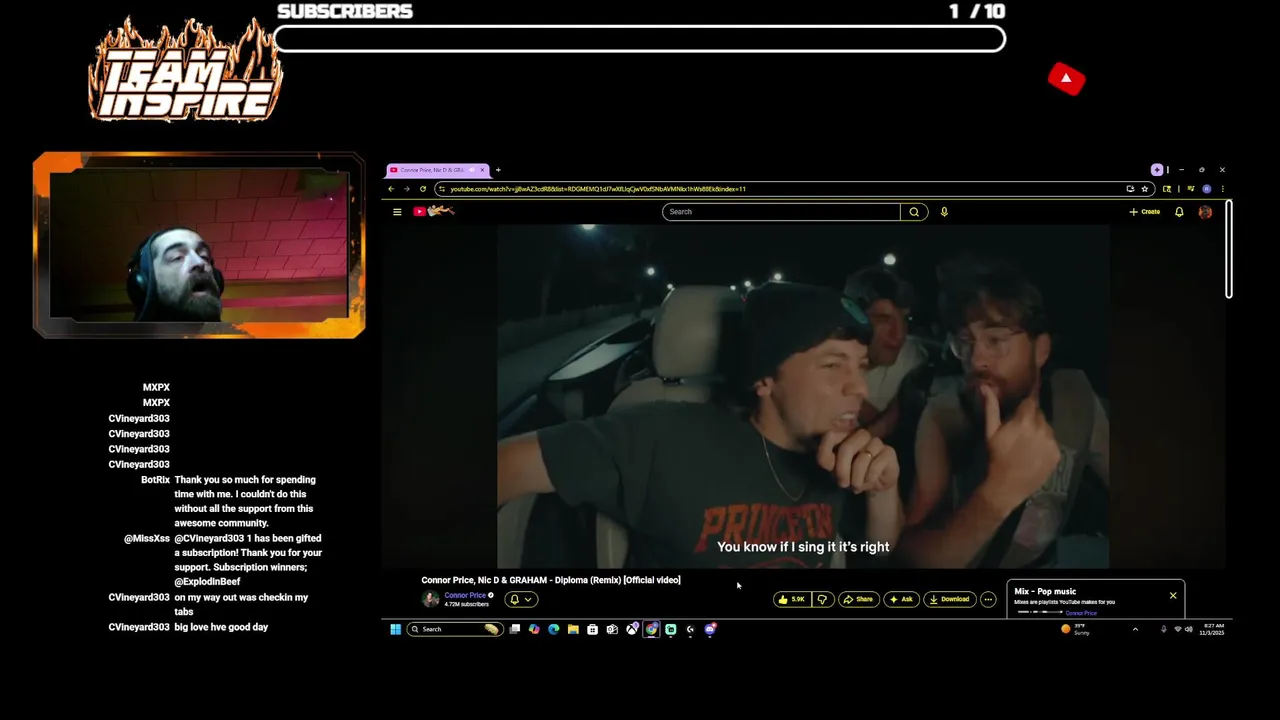The height and width of the screenshot is (720, 1280).
Task: Open the Windows Start menu
Action: pos(395,629)
